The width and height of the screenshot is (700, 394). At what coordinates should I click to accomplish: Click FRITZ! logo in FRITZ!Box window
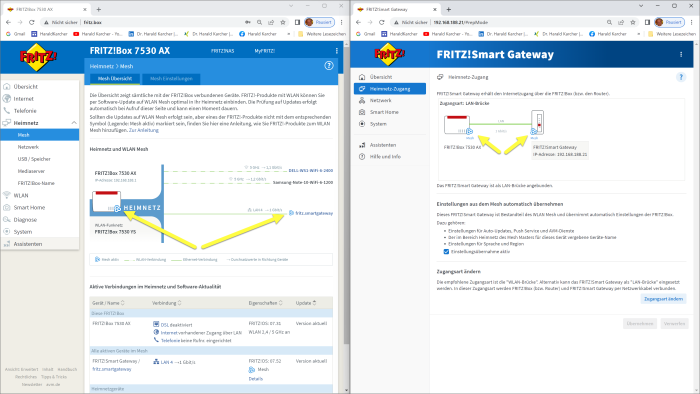[39, 57]
